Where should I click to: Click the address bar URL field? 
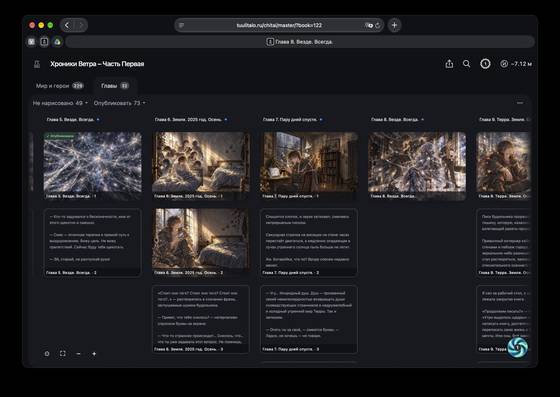click(x=279, y=25)
